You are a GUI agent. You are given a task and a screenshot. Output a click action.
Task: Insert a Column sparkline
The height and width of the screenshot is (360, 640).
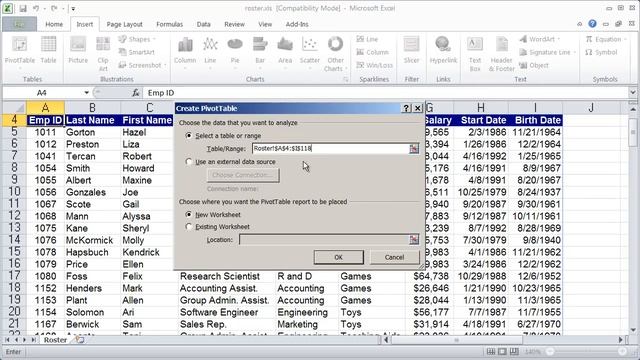[x=372, y=52]
